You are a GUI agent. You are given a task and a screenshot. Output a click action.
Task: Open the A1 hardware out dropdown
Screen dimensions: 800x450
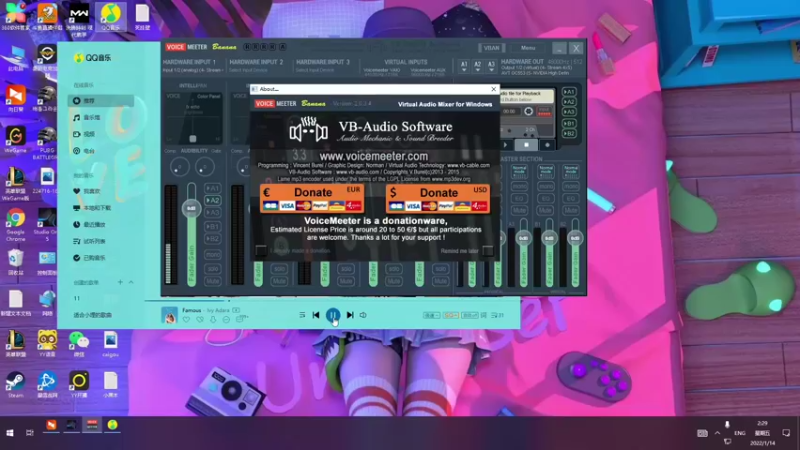click(x=464, y=66)
